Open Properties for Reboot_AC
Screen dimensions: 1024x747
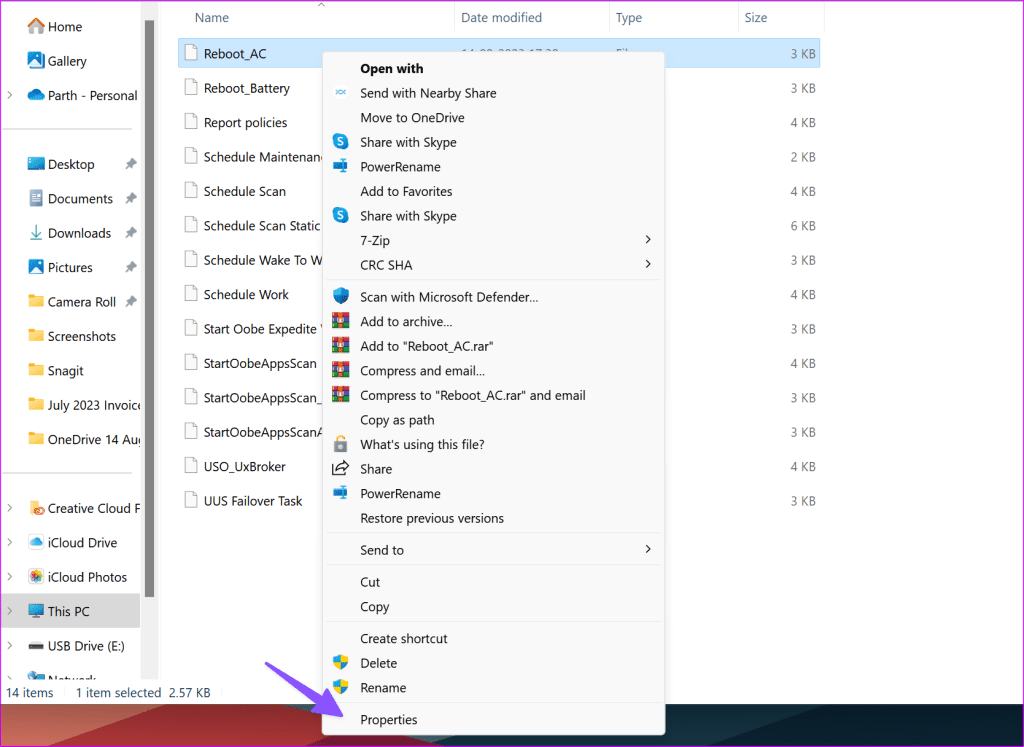(x=389, y=719)
